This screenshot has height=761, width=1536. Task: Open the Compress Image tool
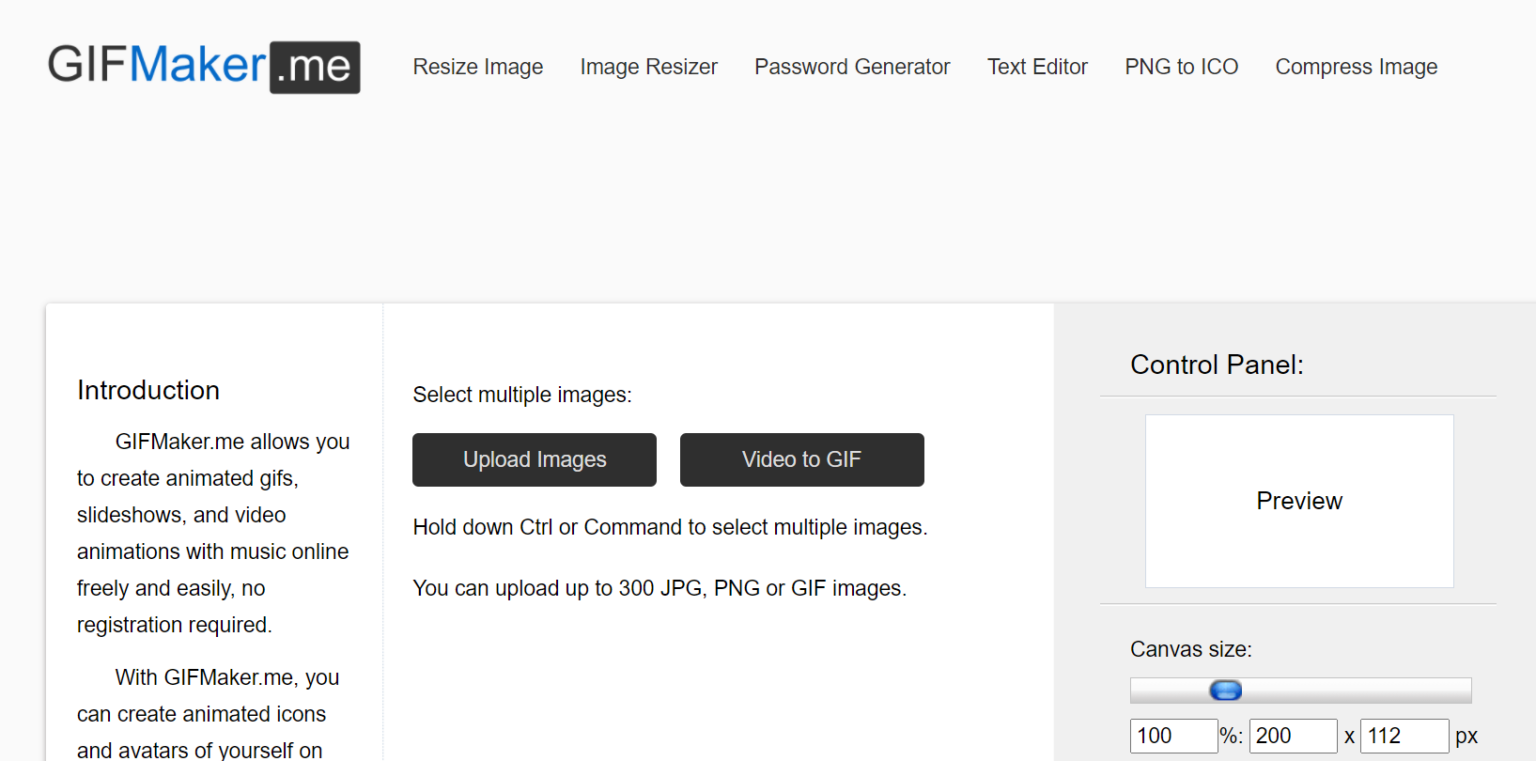coord(1356,67)
